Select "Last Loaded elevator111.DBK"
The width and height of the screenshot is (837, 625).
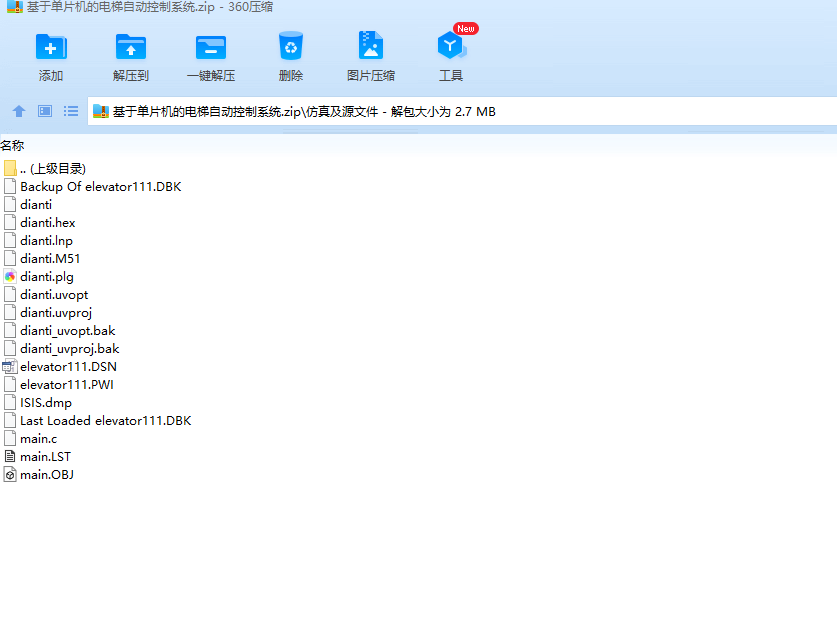tap(106, 421)
